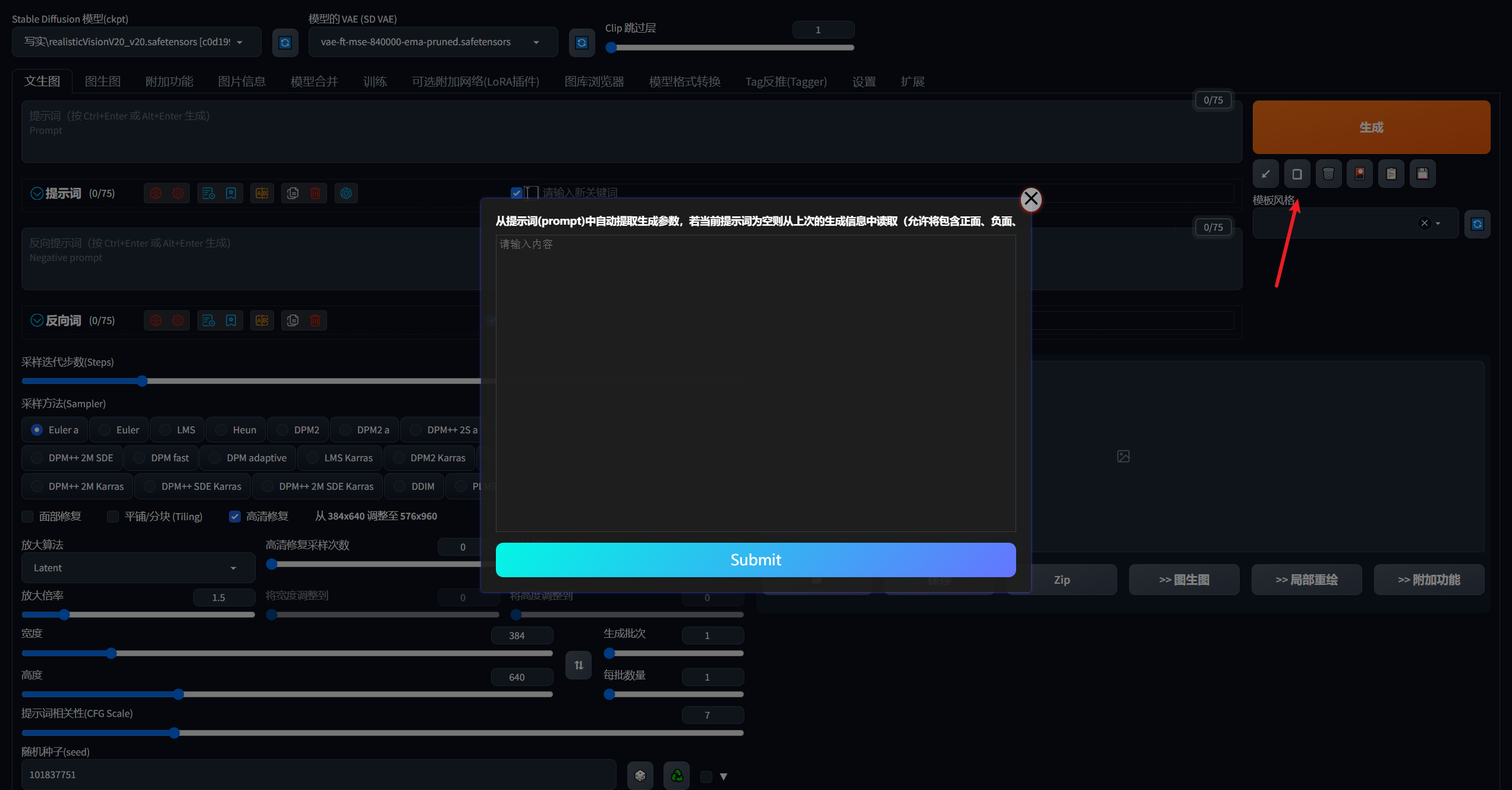Uncheck the 高清修复 checkbox

pos(235,516)
